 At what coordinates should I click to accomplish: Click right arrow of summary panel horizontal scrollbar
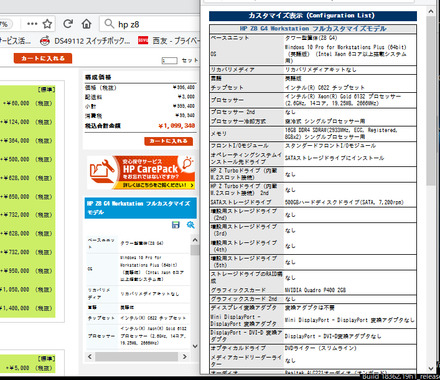click(185, 357)
